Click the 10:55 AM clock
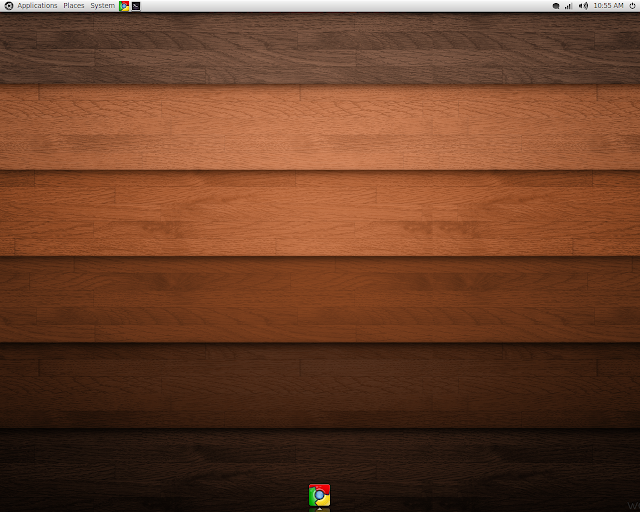640x512 pixels. coord(608,6)
